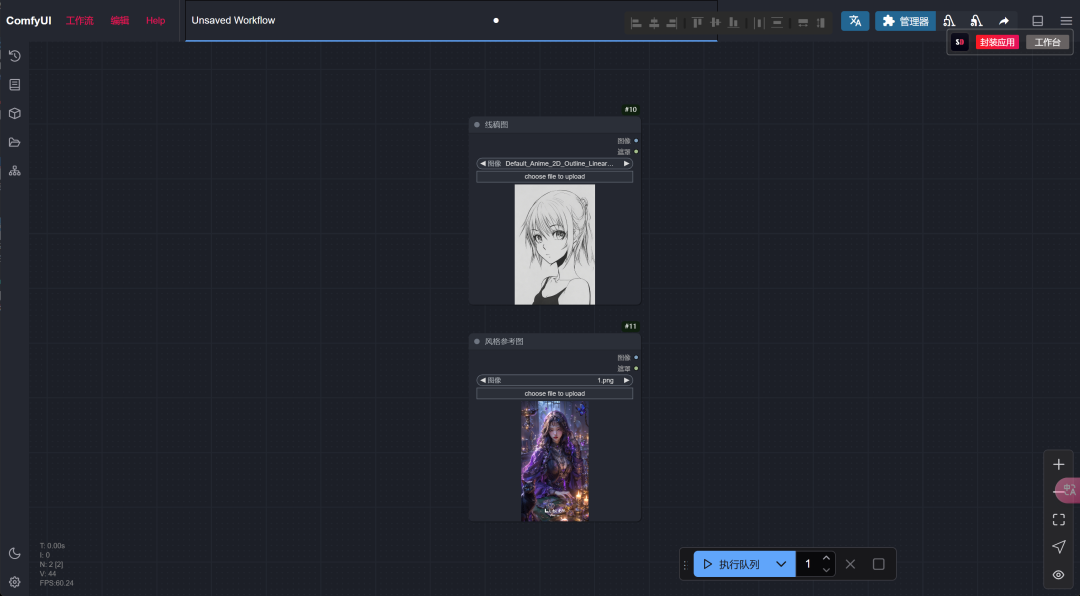The height and width of the screenshot is (596, 1080).
Task: Select the Unsaved Workflow tab
Action: 451,21
